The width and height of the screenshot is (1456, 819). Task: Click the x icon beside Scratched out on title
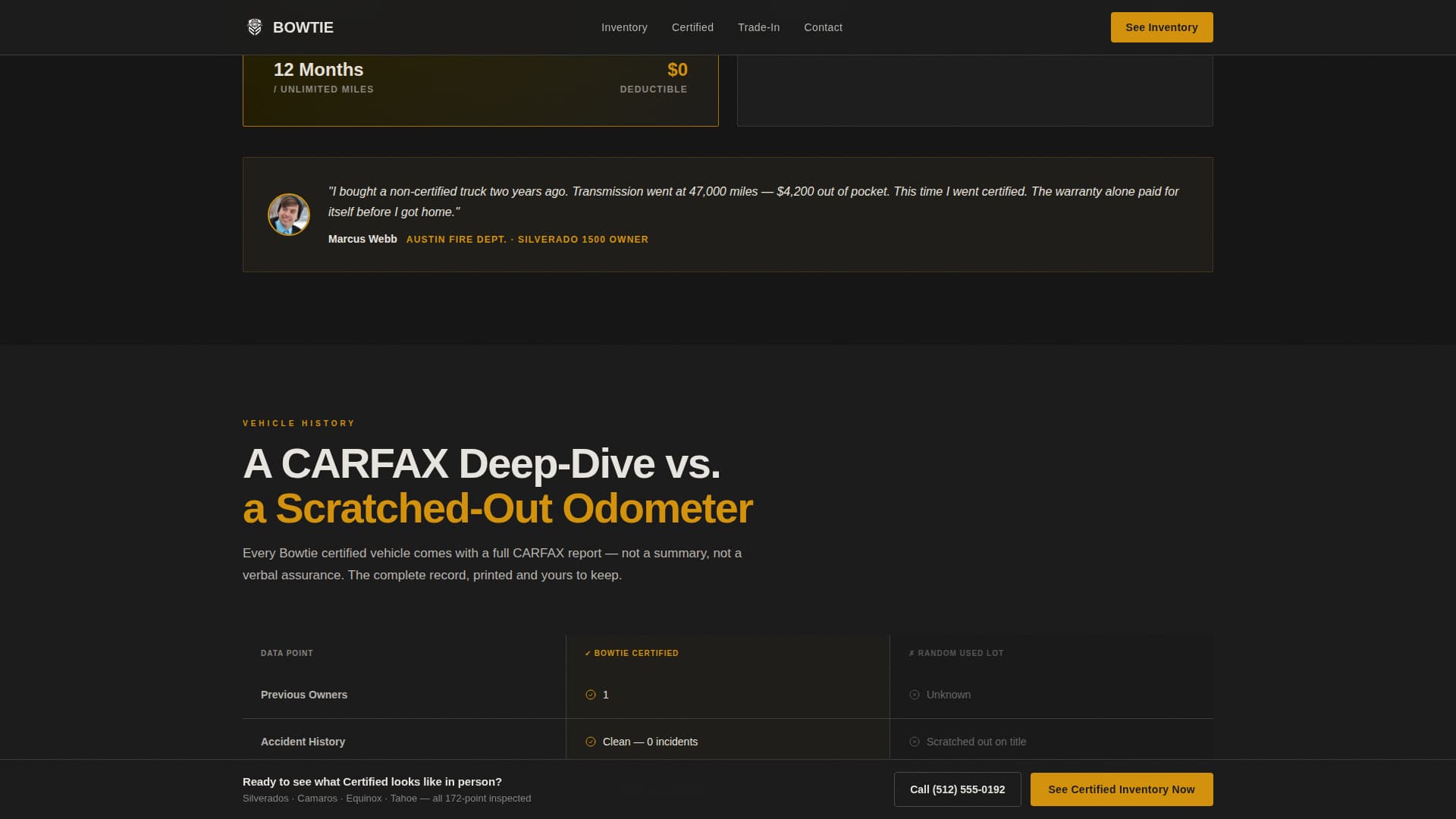click(915, 742)
